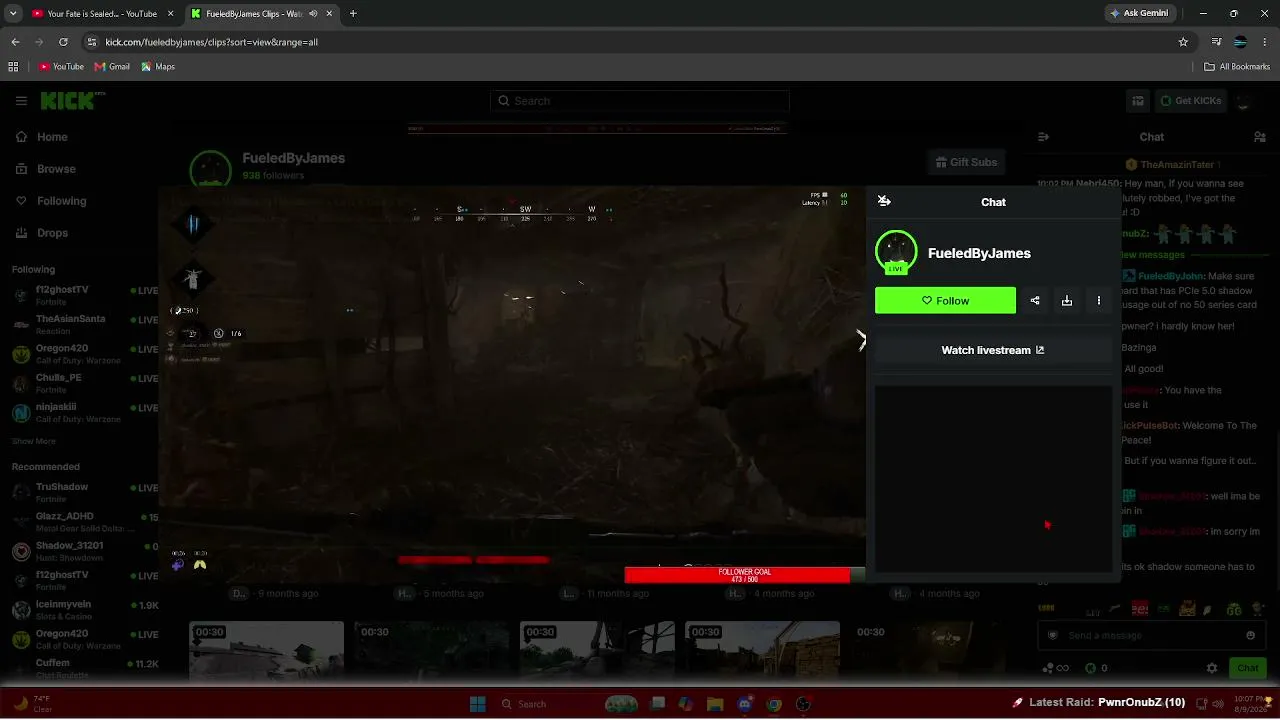The width and height of the screenshot is (1280, 720).
Task: Click the green Chat send button
Action: (1248, 668)
